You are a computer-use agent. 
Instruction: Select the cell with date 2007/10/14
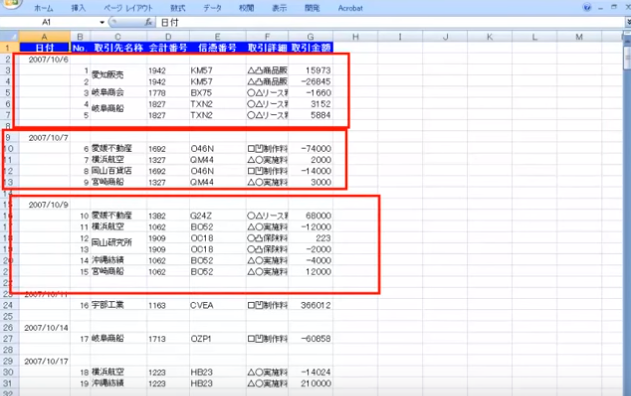pos(45,328)
